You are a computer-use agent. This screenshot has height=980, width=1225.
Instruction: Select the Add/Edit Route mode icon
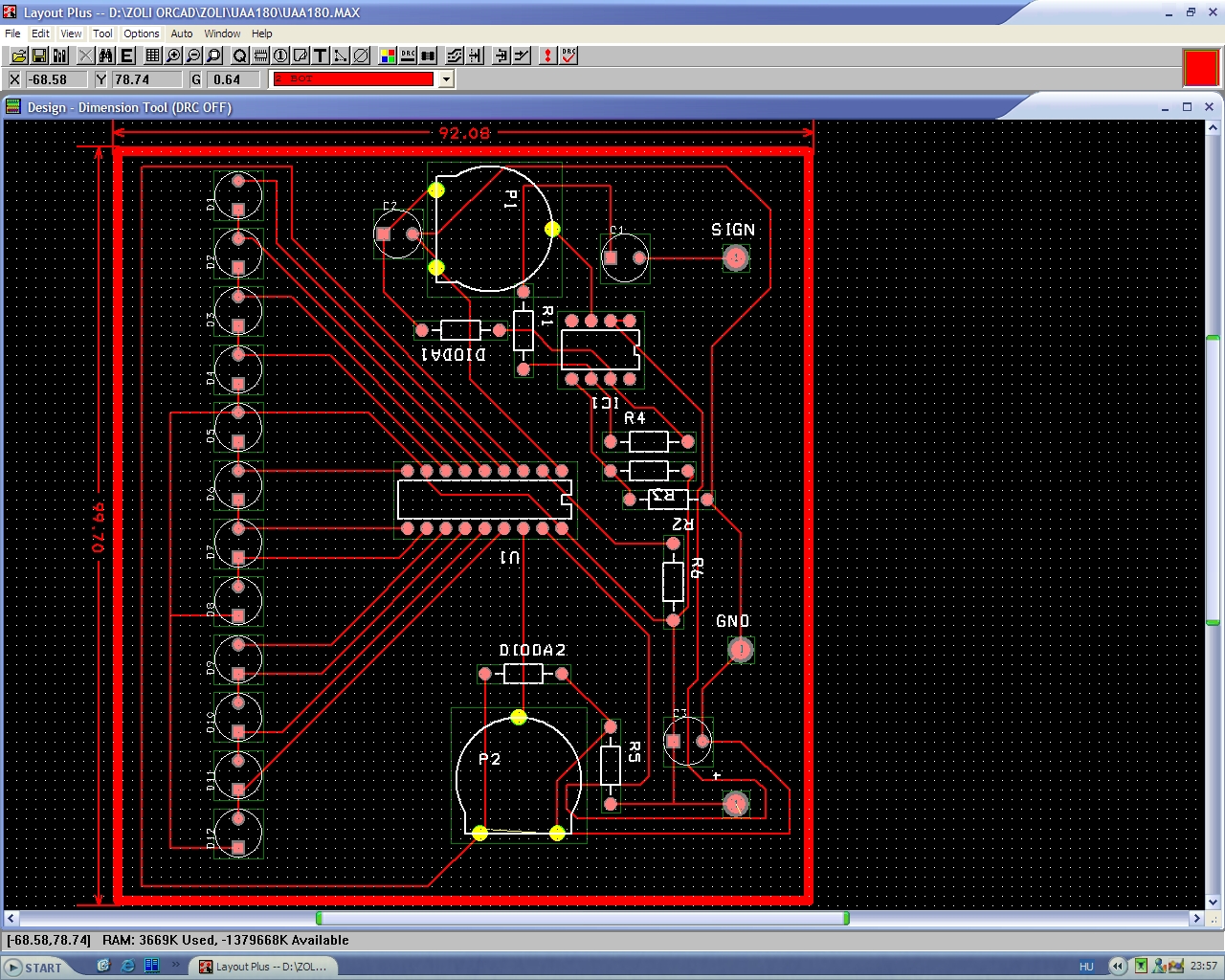(522, 56)
